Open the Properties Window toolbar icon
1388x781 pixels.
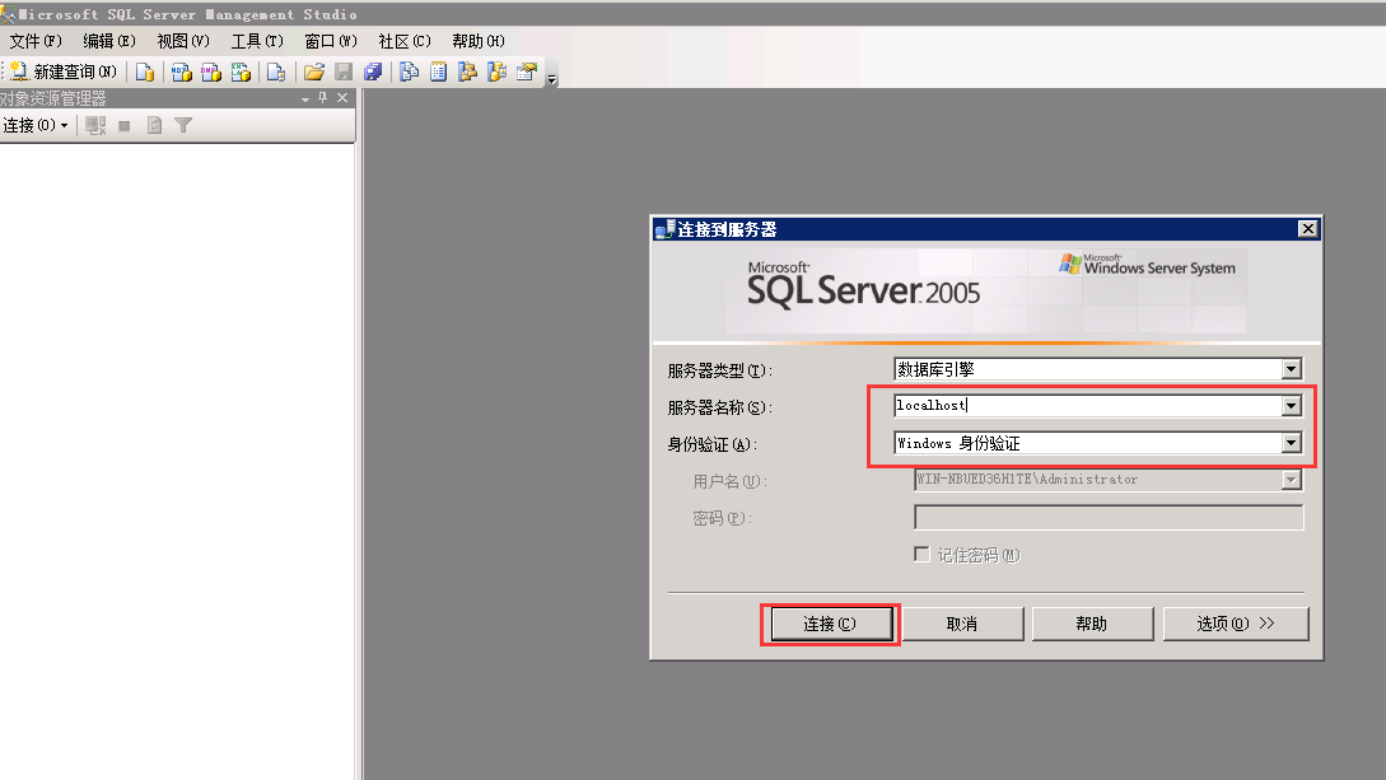527,72
